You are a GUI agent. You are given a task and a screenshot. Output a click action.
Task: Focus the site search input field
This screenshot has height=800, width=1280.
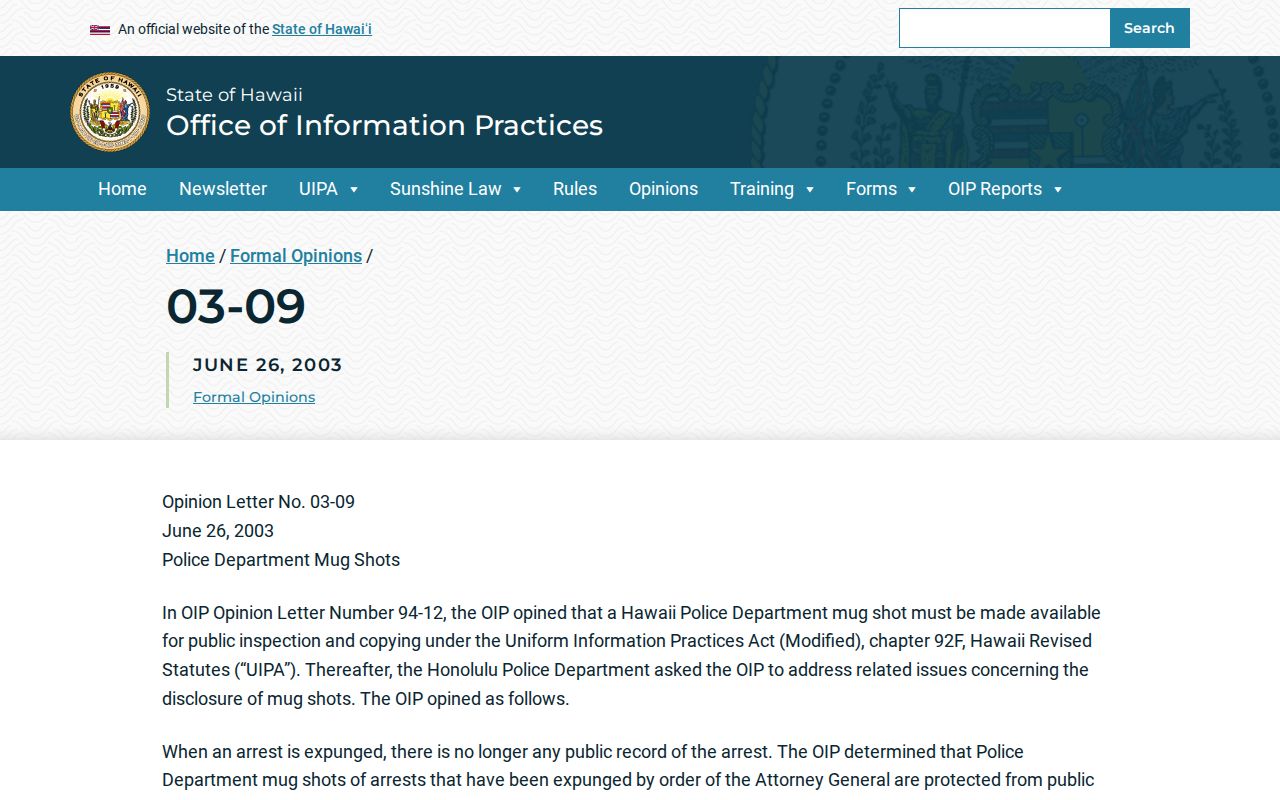[x=1005, y=28]
